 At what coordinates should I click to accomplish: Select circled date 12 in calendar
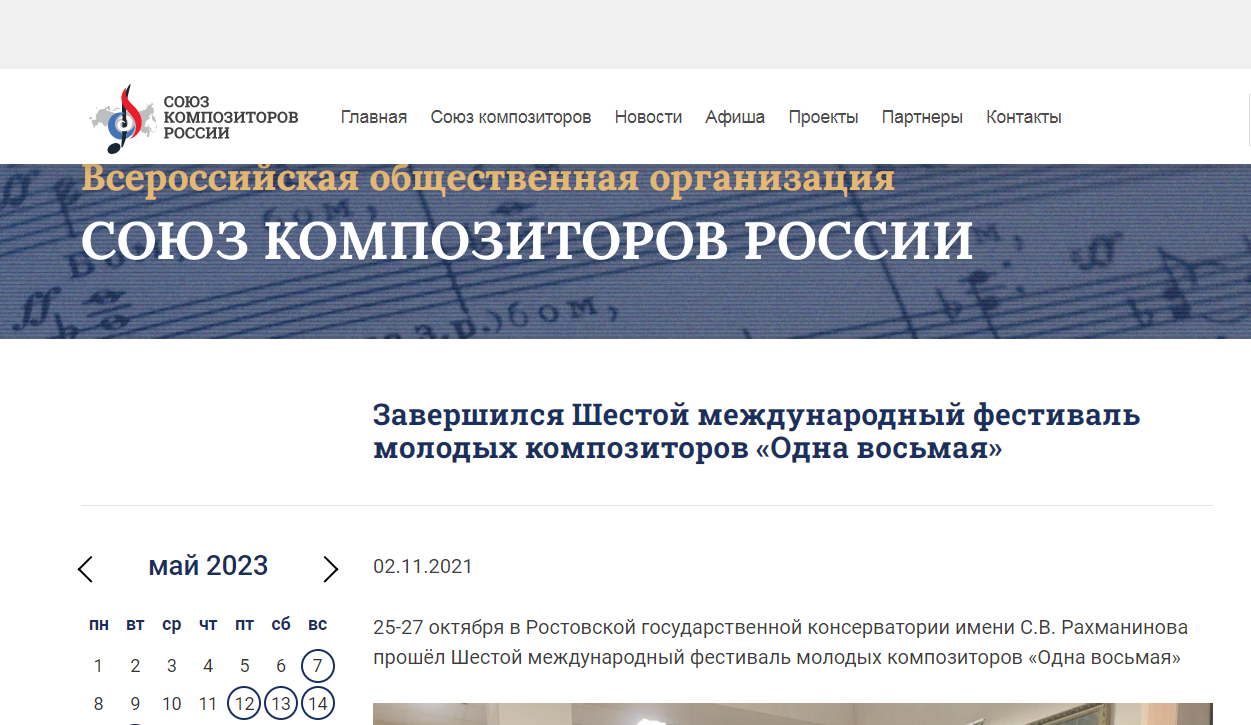click(x=244, y=704)
